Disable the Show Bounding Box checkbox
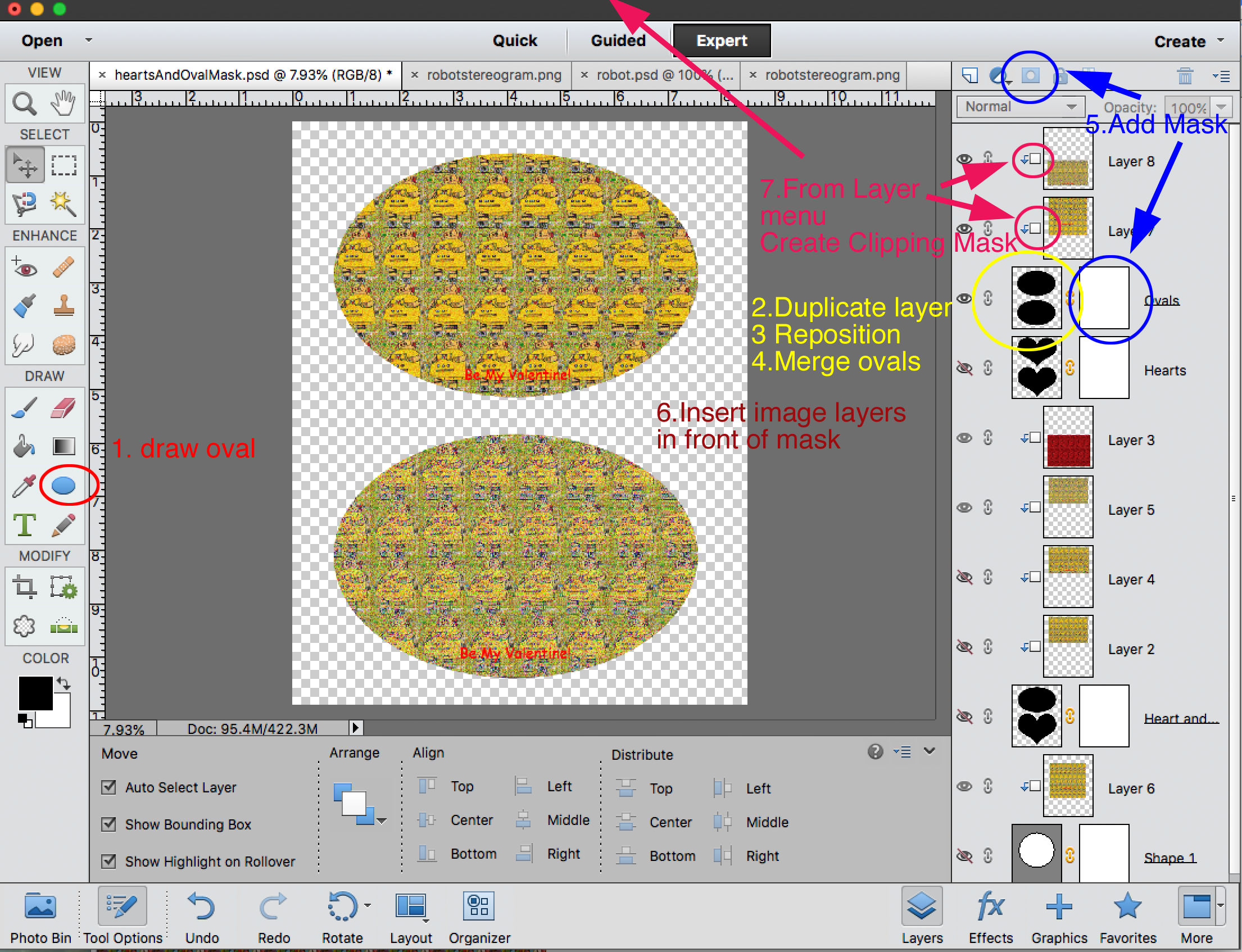The width and height of the screenshot is (1242, 952). pyautogui.click(x=109, y=824)
